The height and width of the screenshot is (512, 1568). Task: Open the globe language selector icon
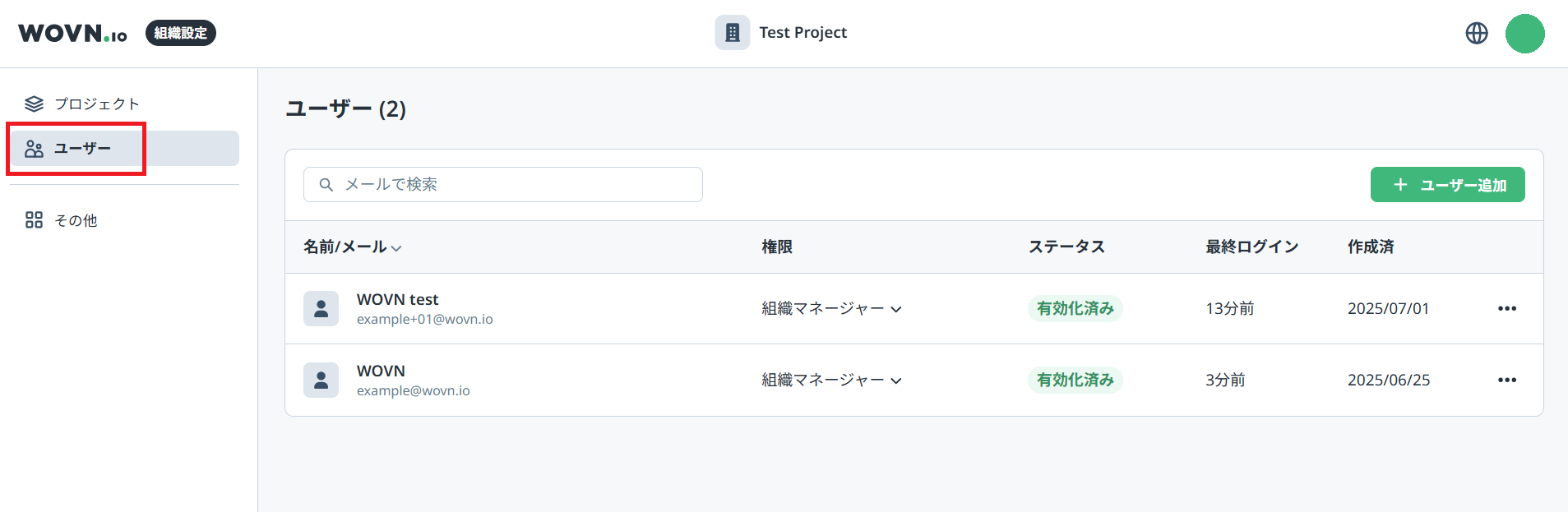(x=1477, y=33)
